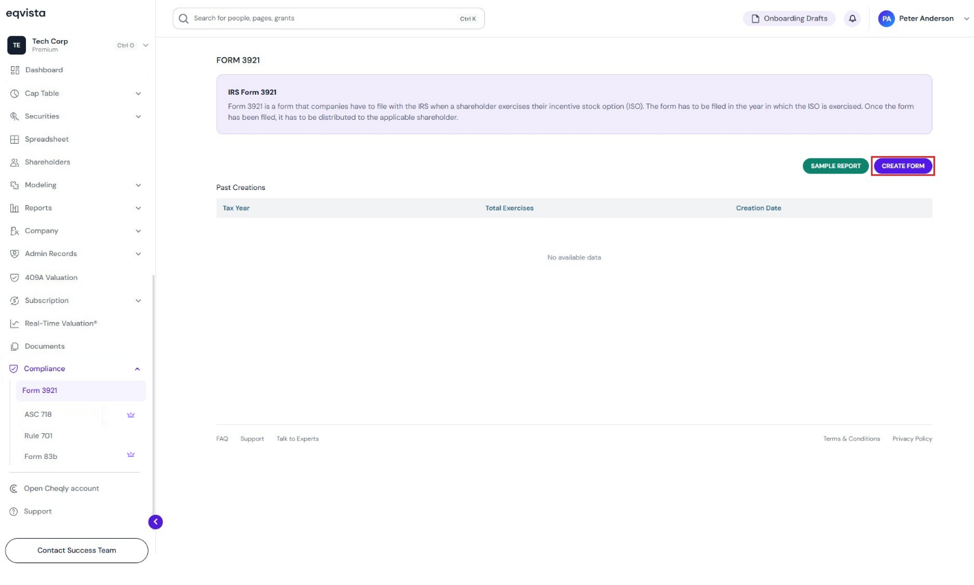Focus the search people, pages, grants field
974x585 pixels.
click(329, 19)
